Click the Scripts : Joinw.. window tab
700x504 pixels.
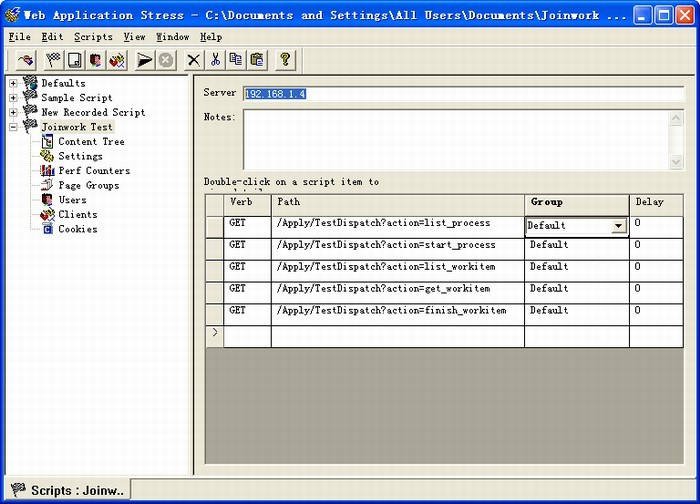(67, 490)
